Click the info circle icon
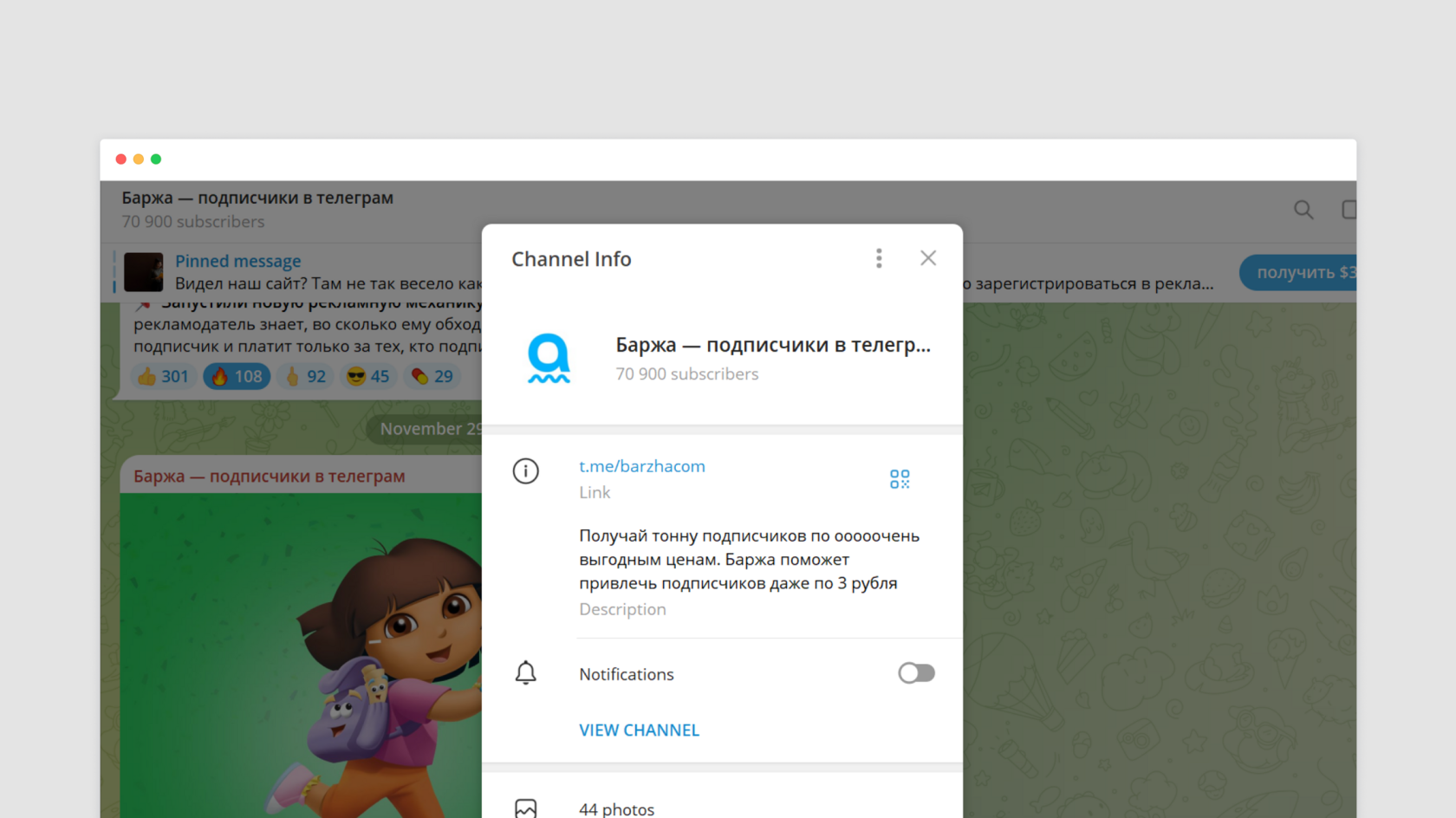 coord(526,471)
